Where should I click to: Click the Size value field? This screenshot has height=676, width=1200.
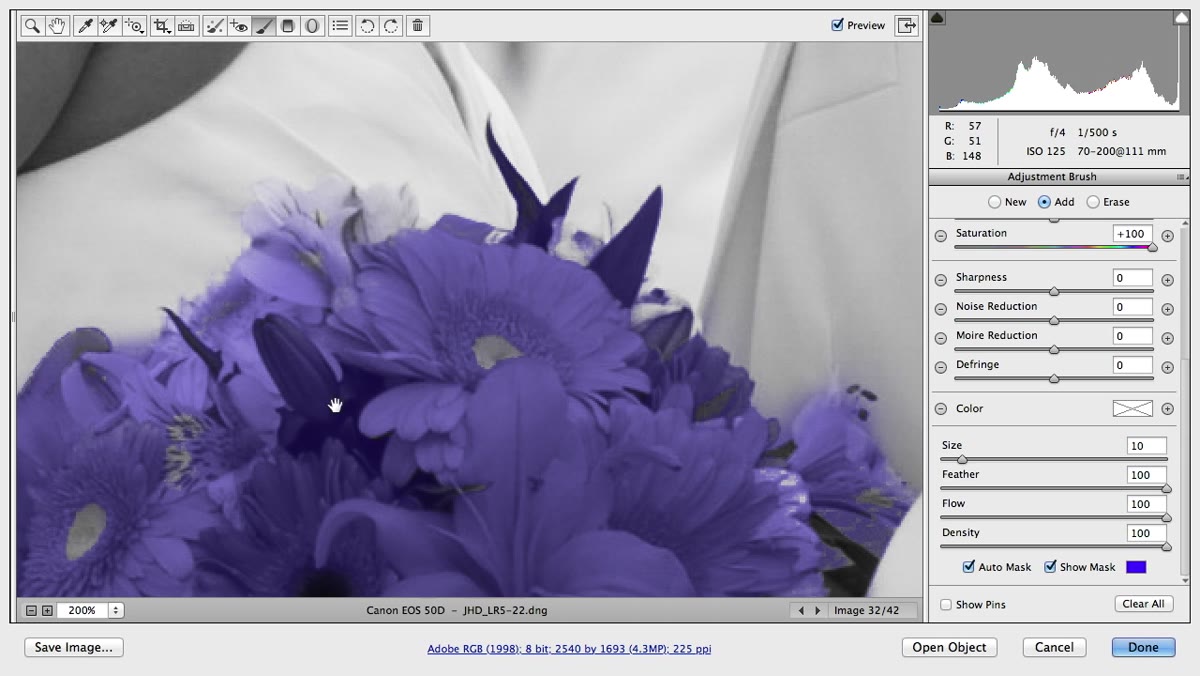(1147, 446)
